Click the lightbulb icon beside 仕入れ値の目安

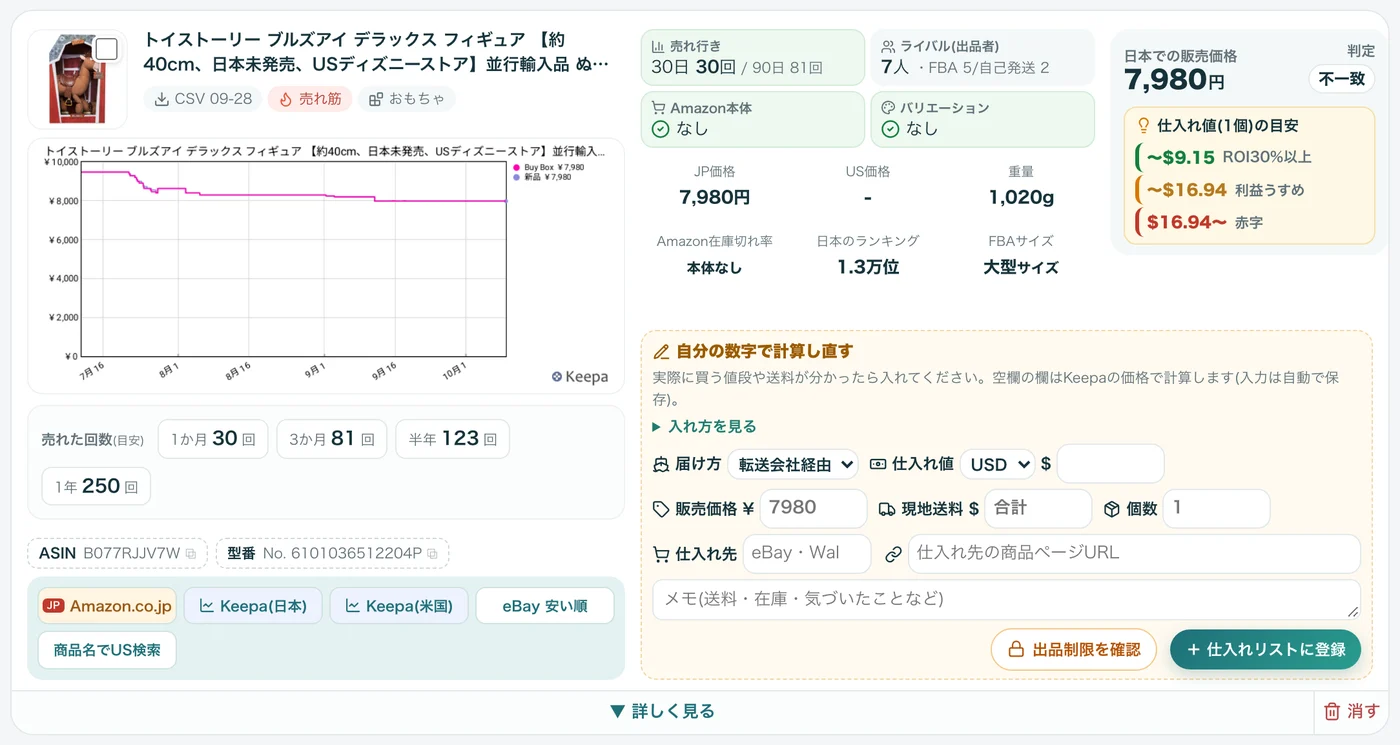[x=1144, y=126]
